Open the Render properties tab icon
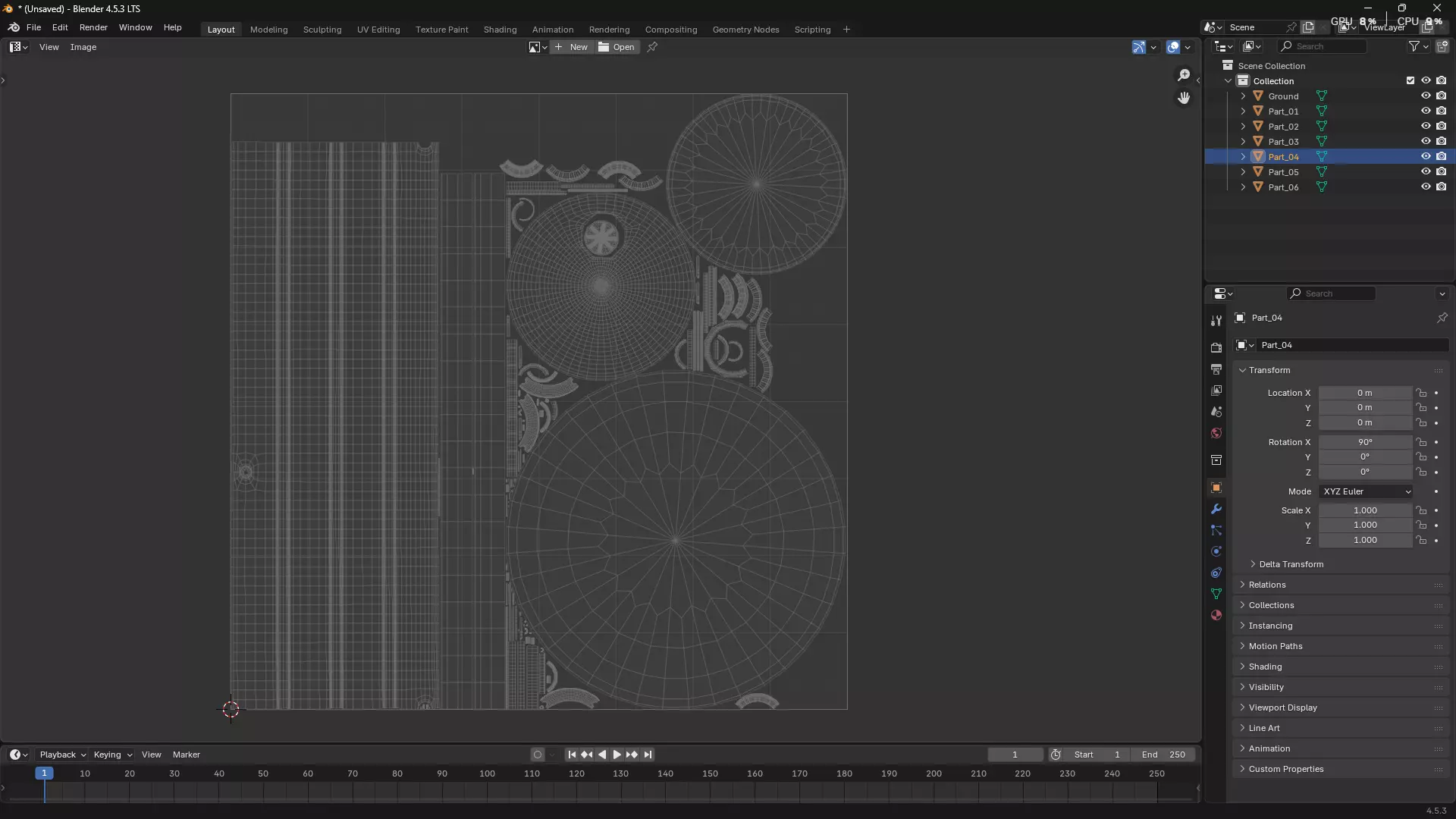The image size is (1456, 819). pos(1216,348)
